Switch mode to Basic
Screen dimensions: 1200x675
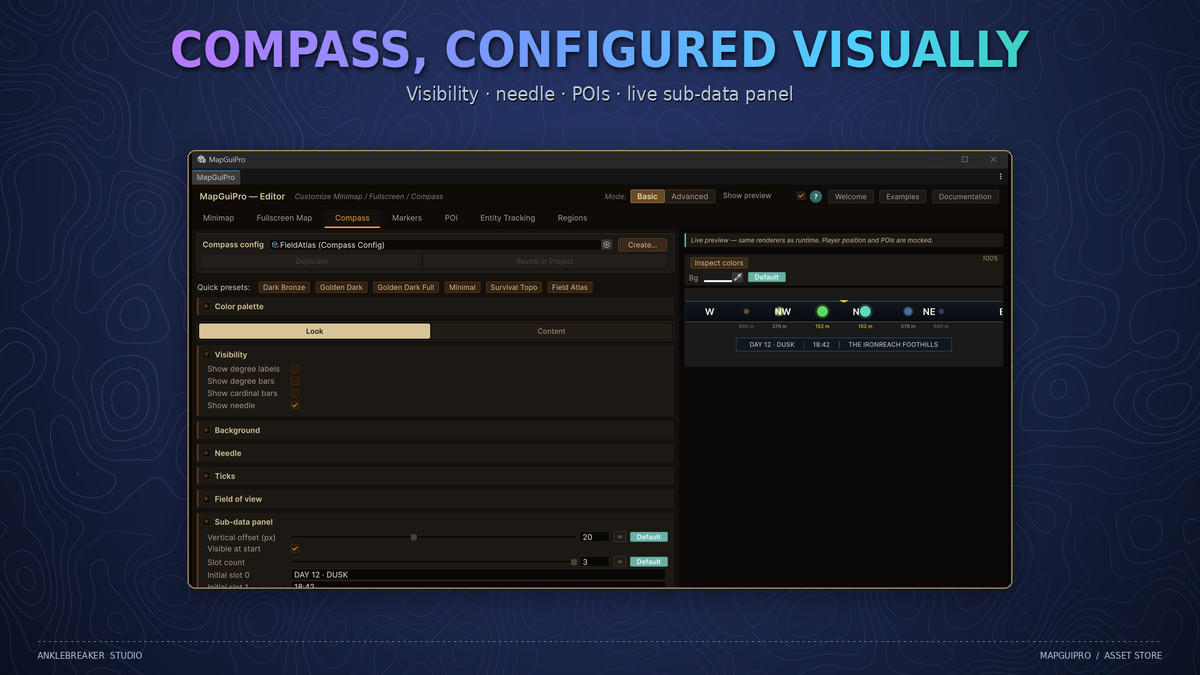[647, 197]
